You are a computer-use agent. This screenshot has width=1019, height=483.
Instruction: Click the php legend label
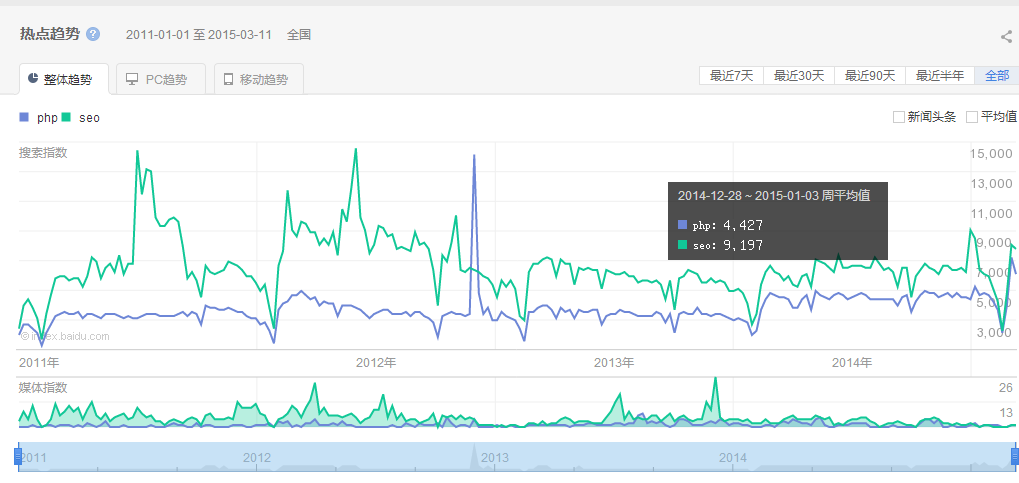47,118
